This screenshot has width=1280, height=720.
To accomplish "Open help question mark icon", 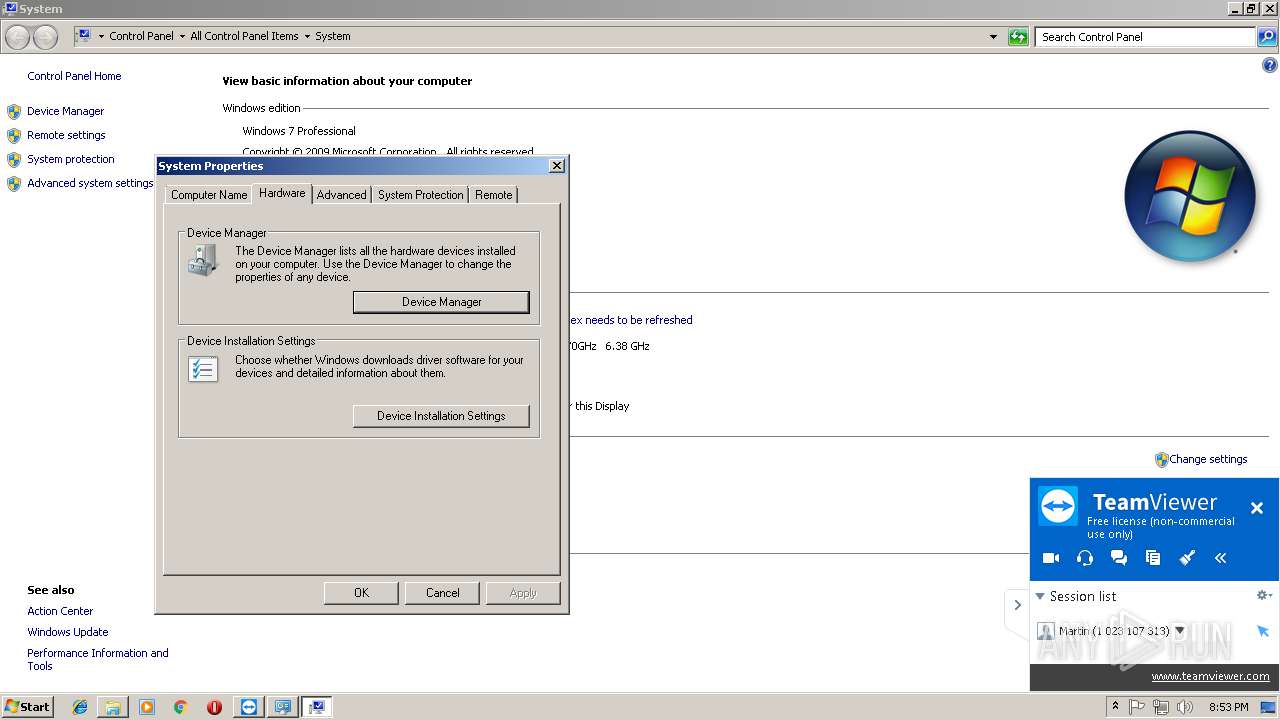I will pos(1270,65).
